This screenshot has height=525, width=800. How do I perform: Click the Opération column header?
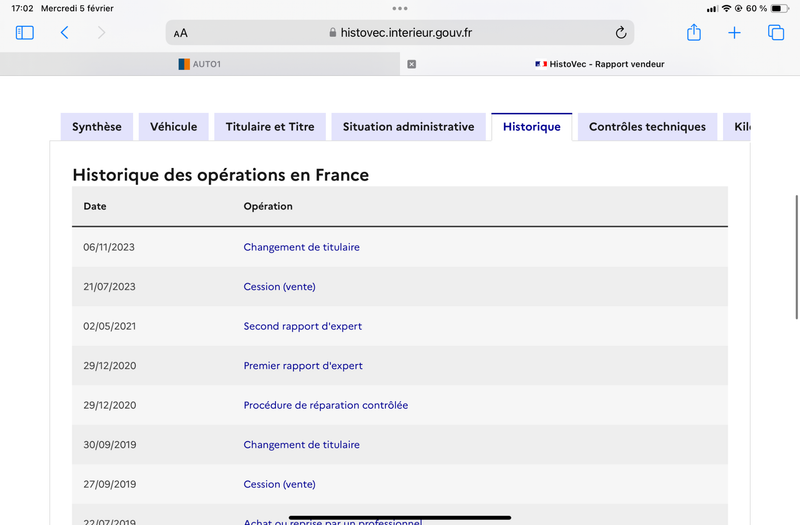(268, 206)
